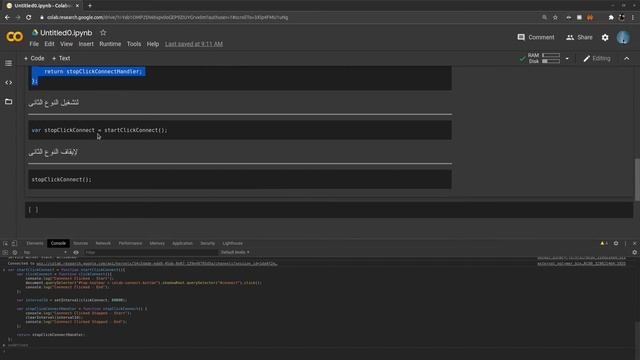This screenshot has width=640, height=360.
Task: Click the DevTools warnings count badge
Action: [x=604, y=243]
